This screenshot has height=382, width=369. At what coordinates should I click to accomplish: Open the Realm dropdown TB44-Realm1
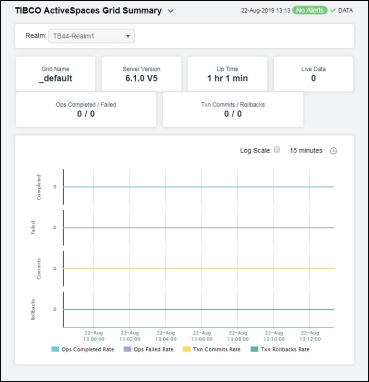click(x=91, y=36)
